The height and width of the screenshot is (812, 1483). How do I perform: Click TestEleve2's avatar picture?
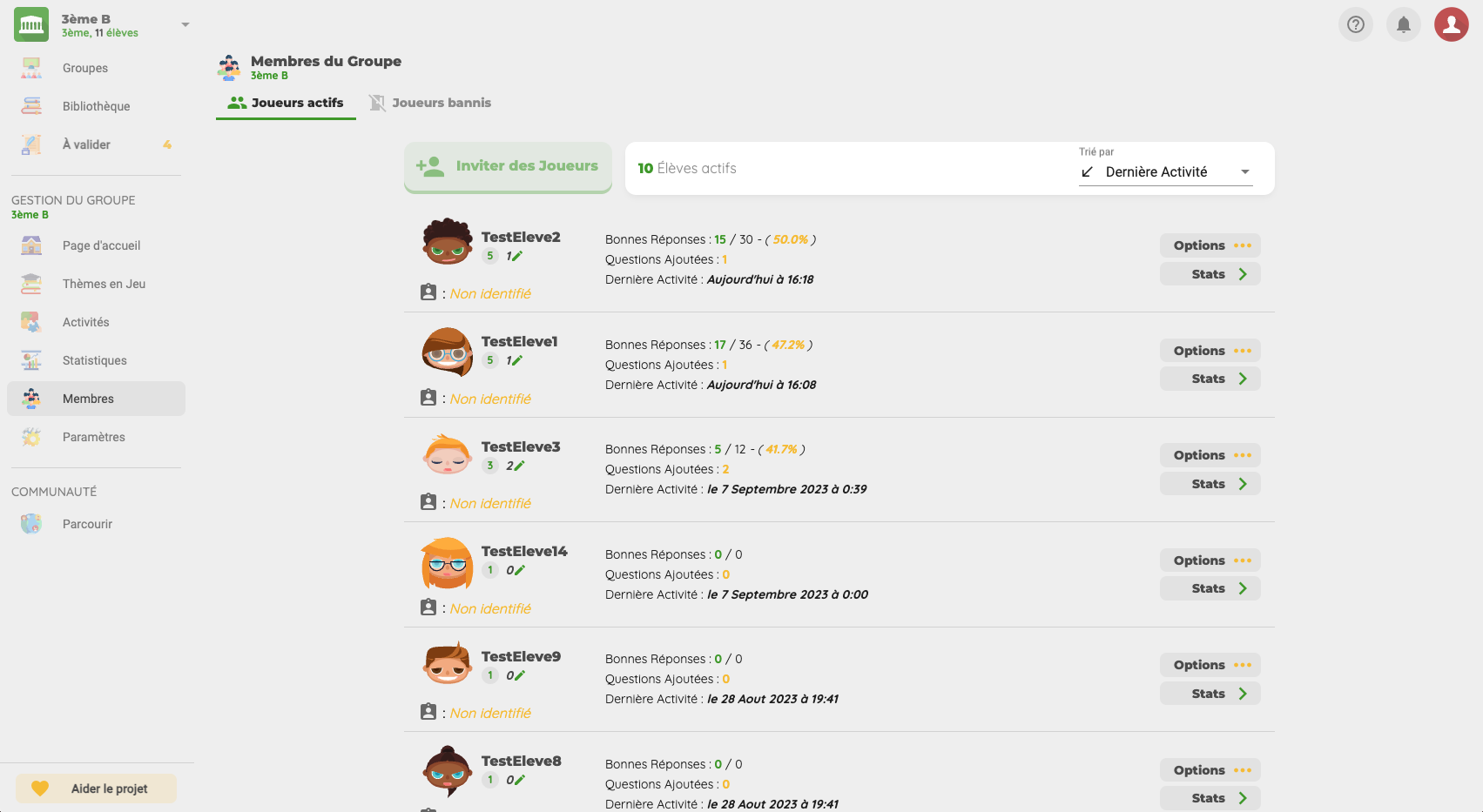[x=448, y=242]
